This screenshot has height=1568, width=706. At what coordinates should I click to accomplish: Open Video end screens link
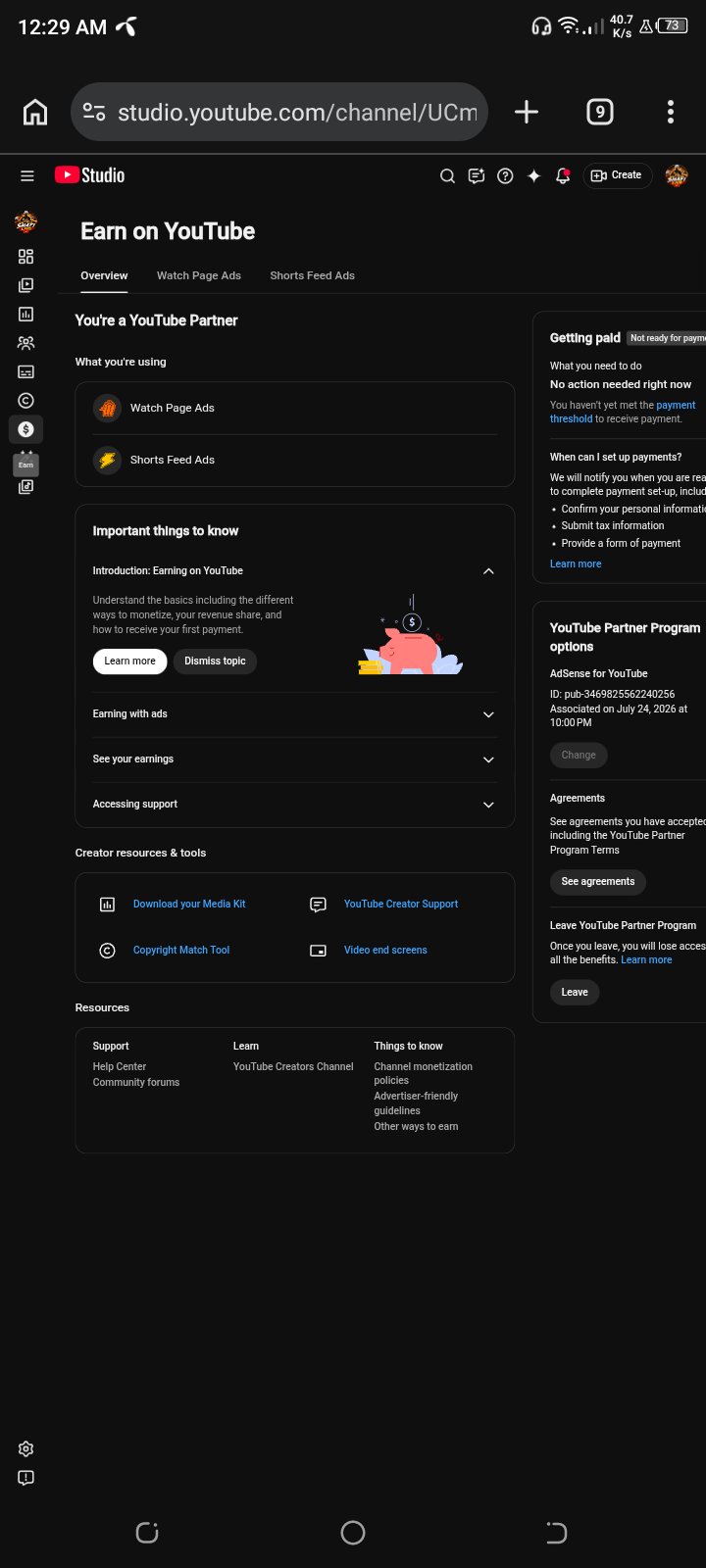tap(385, 950)
